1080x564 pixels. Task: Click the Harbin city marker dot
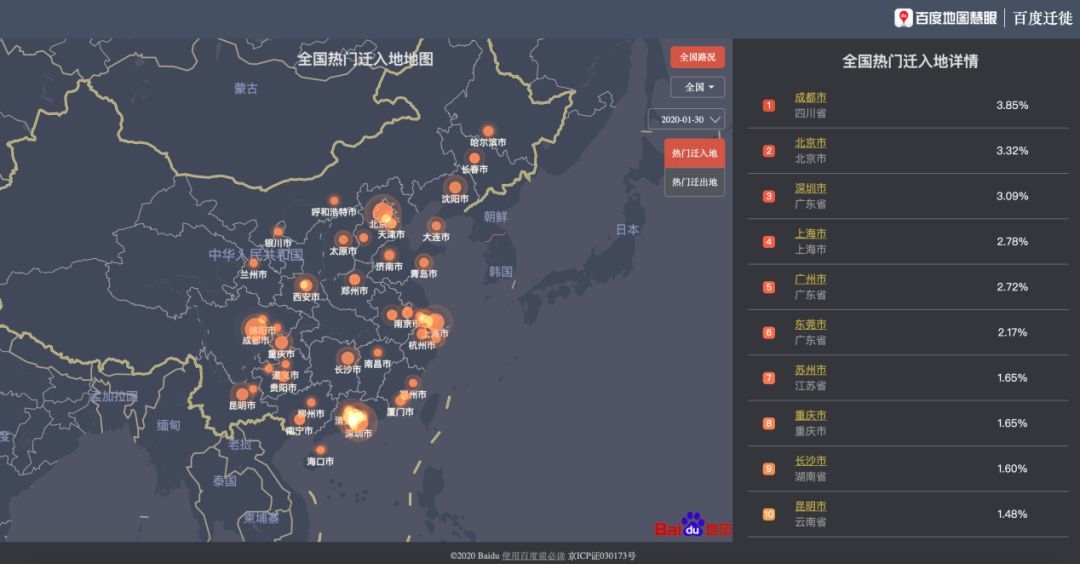point(488,131)
